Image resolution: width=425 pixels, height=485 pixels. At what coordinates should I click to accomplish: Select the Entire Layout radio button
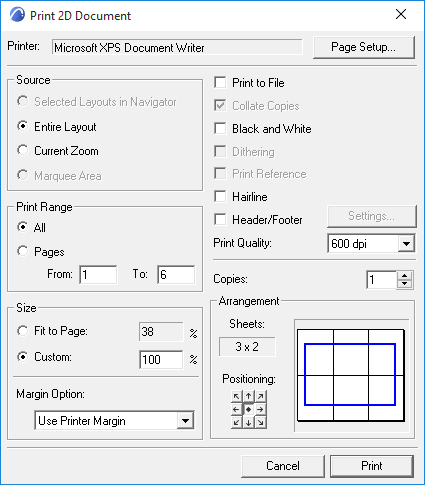click(23, 126)
